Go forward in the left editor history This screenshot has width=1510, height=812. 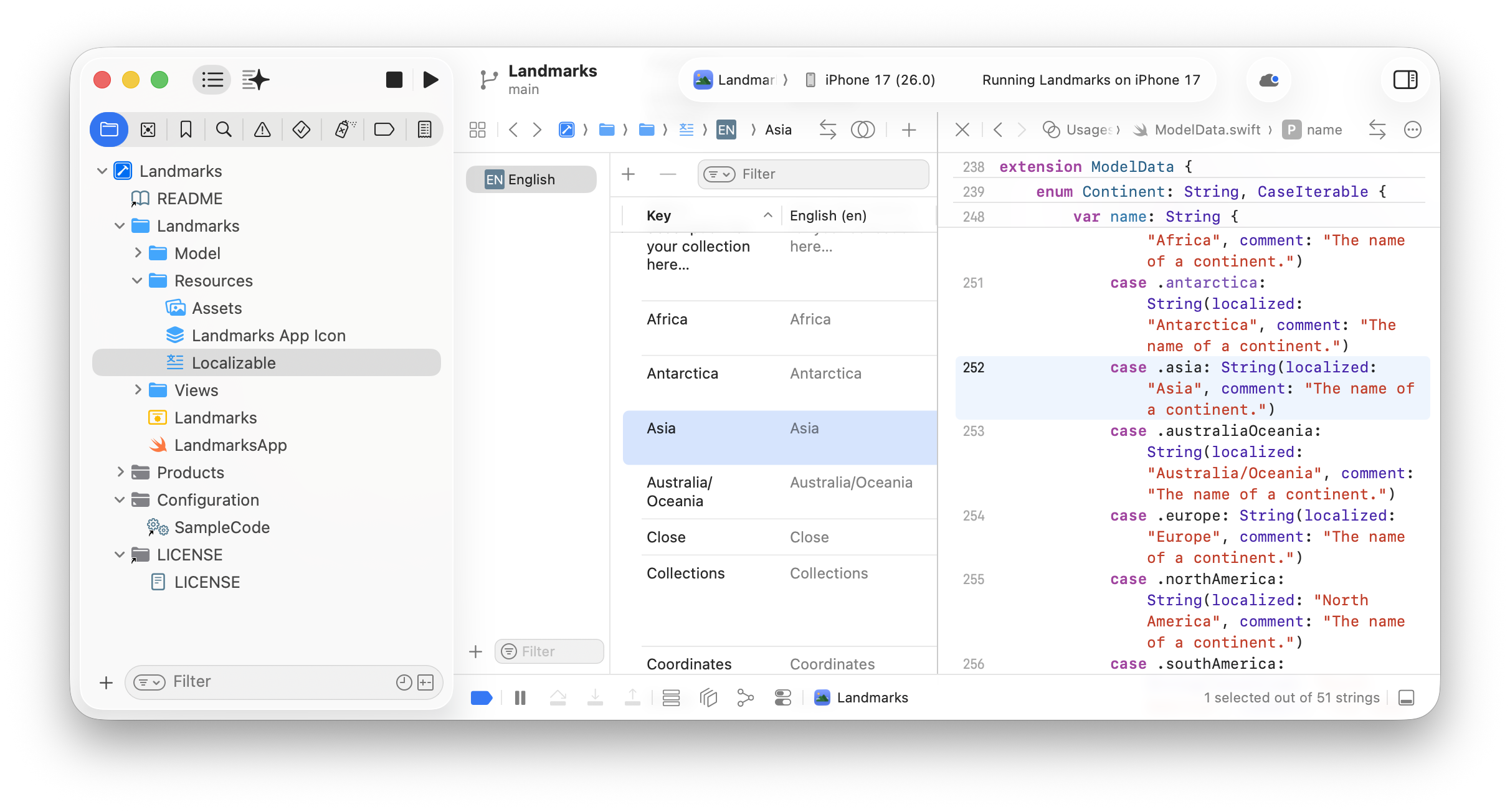tap(537, 130)
